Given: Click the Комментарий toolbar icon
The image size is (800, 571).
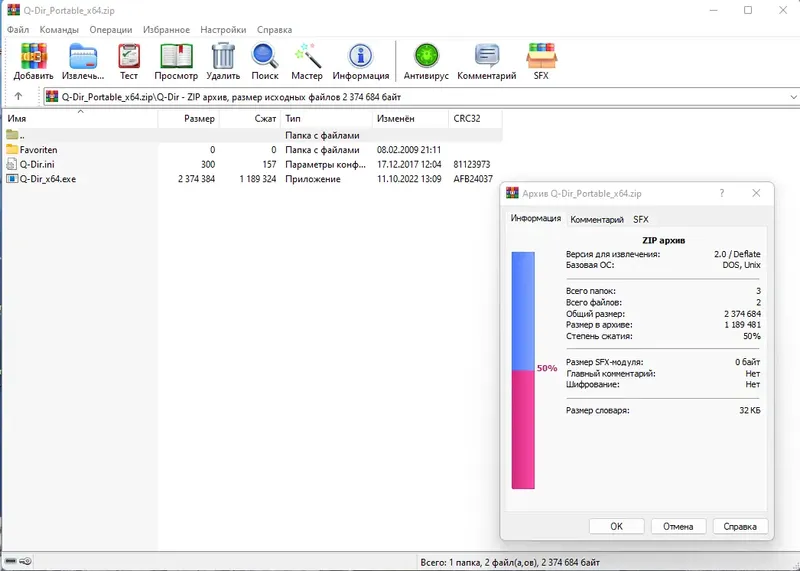Looking at the screenshot, I should point(487,56).
